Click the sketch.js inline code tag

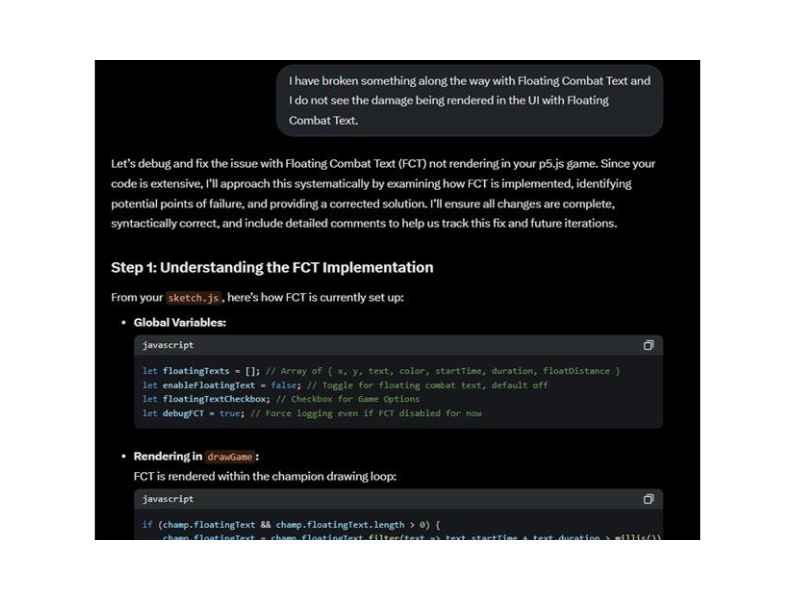point(193,298)
